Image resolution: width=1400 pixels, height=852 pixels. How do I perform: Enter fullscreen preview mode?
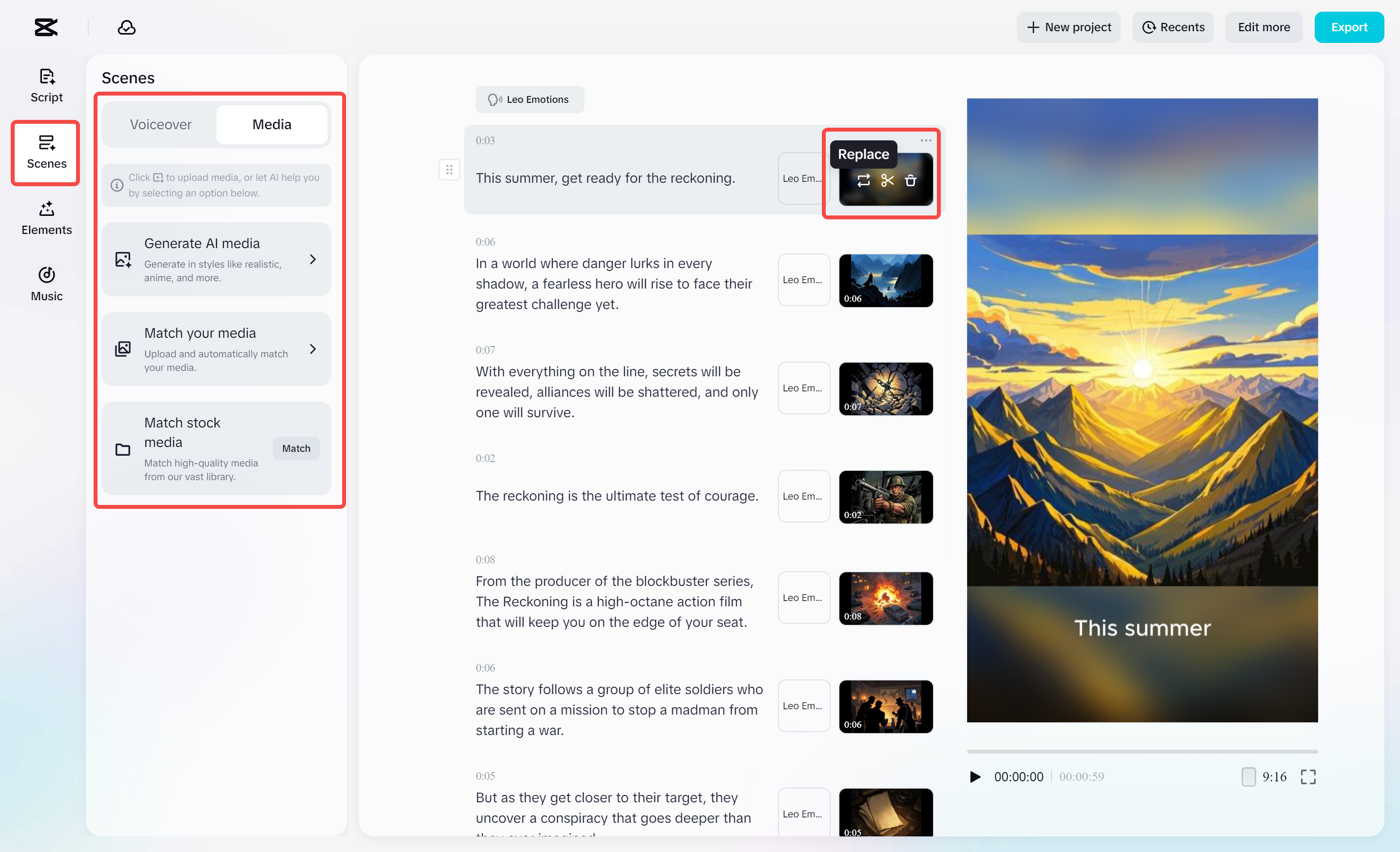(1308, 776)
